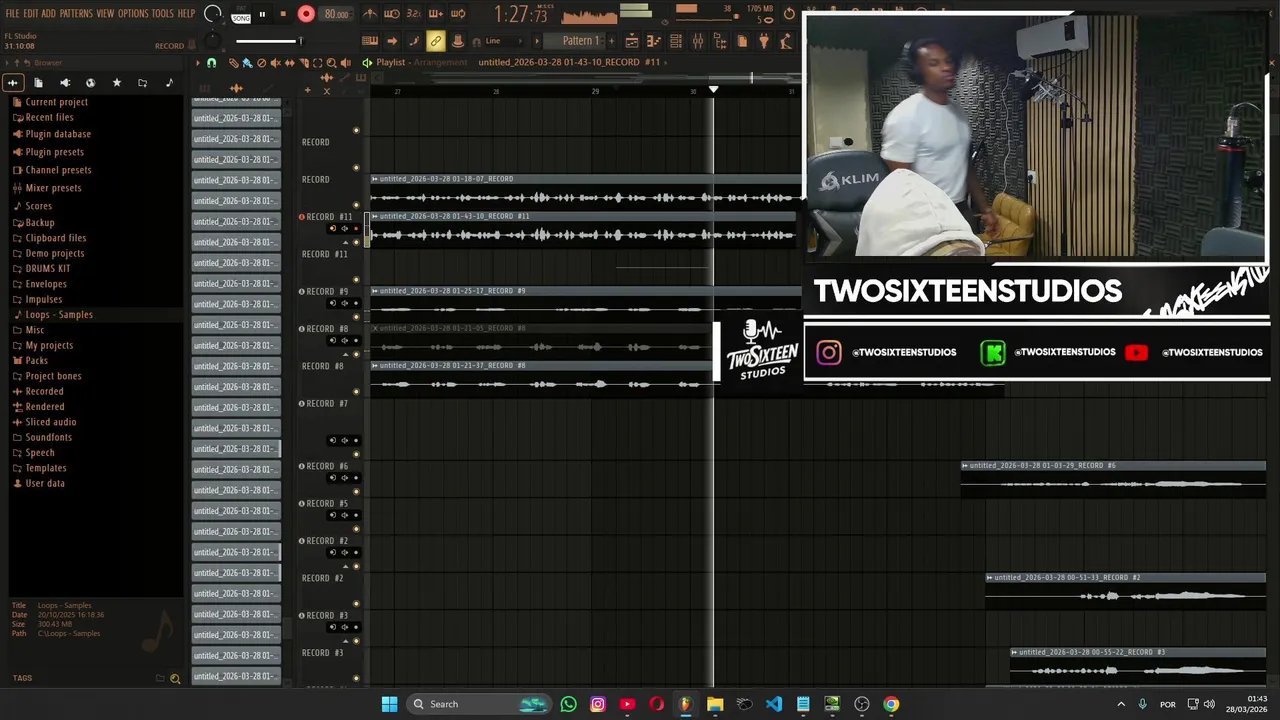Open Visual Studio Code from the taskbar
Viewport: 1280px width, 720px height.
pos(773,704)
